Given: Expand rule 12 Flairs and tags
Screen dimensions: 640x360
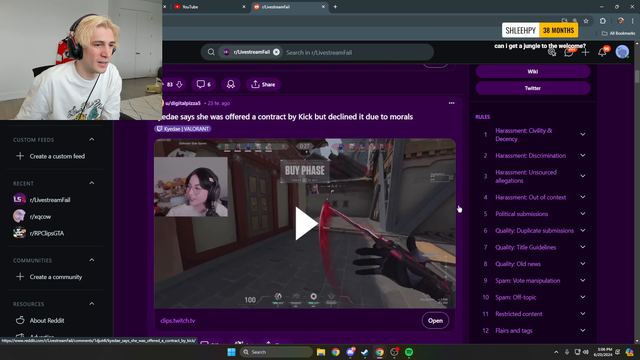Looking at the screenshot, I should point(582,331).
